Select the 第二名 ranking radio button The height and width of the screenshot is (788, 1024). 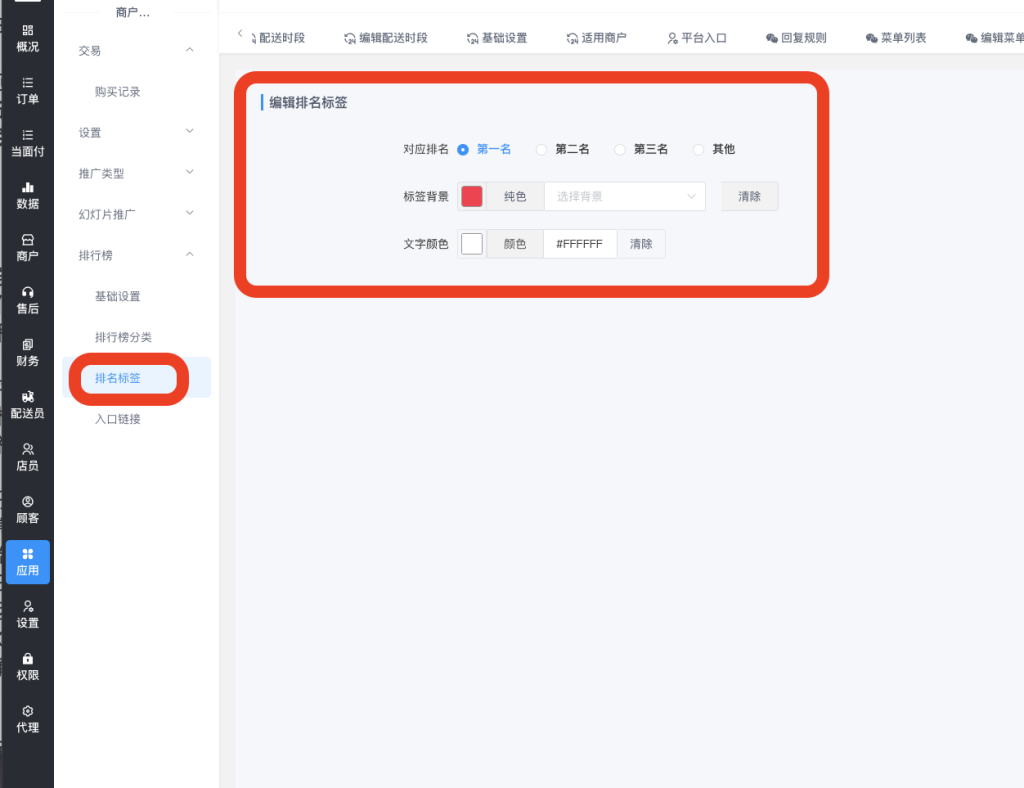tap(542, 149)
